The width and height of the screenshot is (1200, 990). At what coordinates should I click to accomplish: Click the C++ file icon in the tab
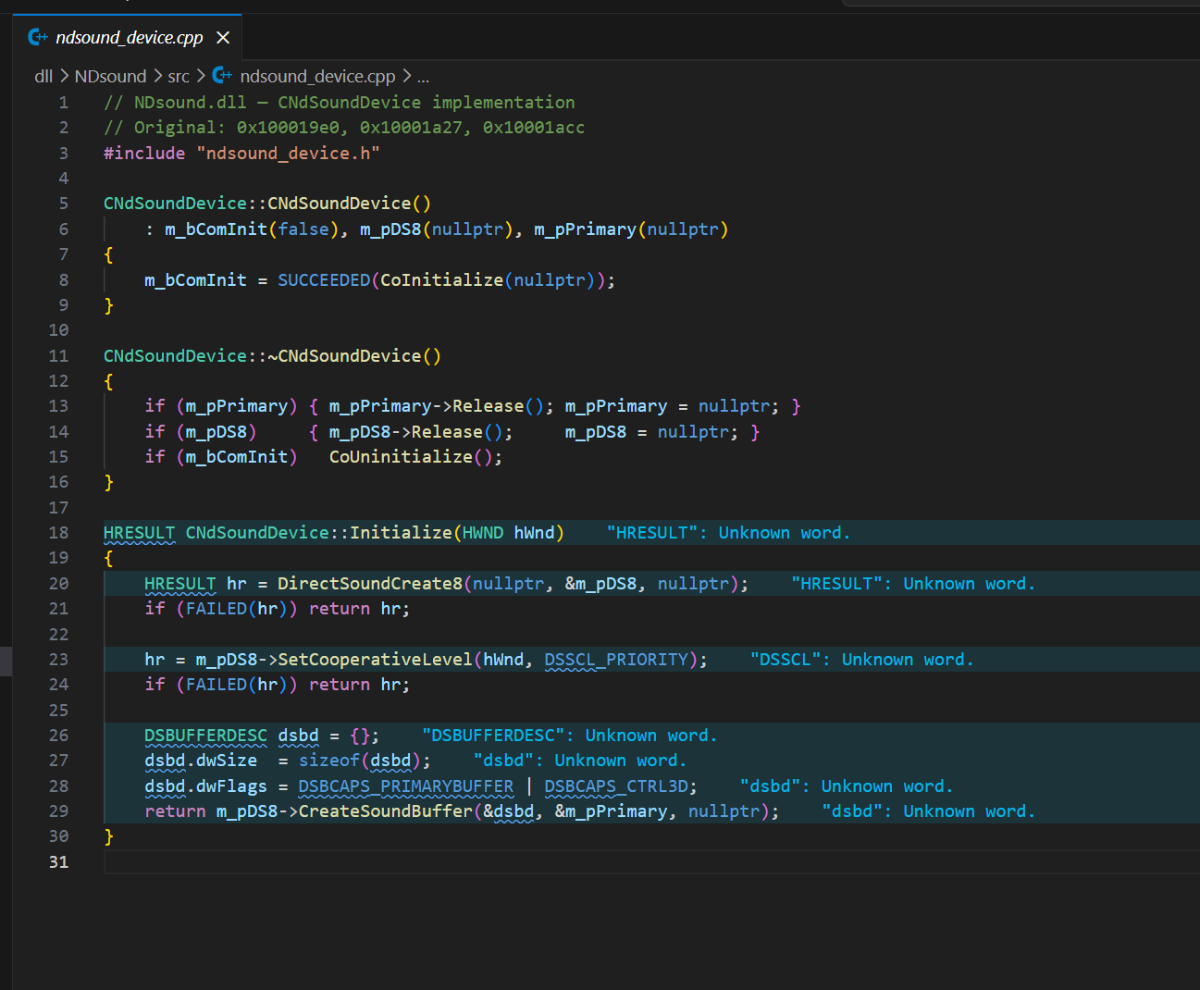pyautogui.click(x=39, y=38)
